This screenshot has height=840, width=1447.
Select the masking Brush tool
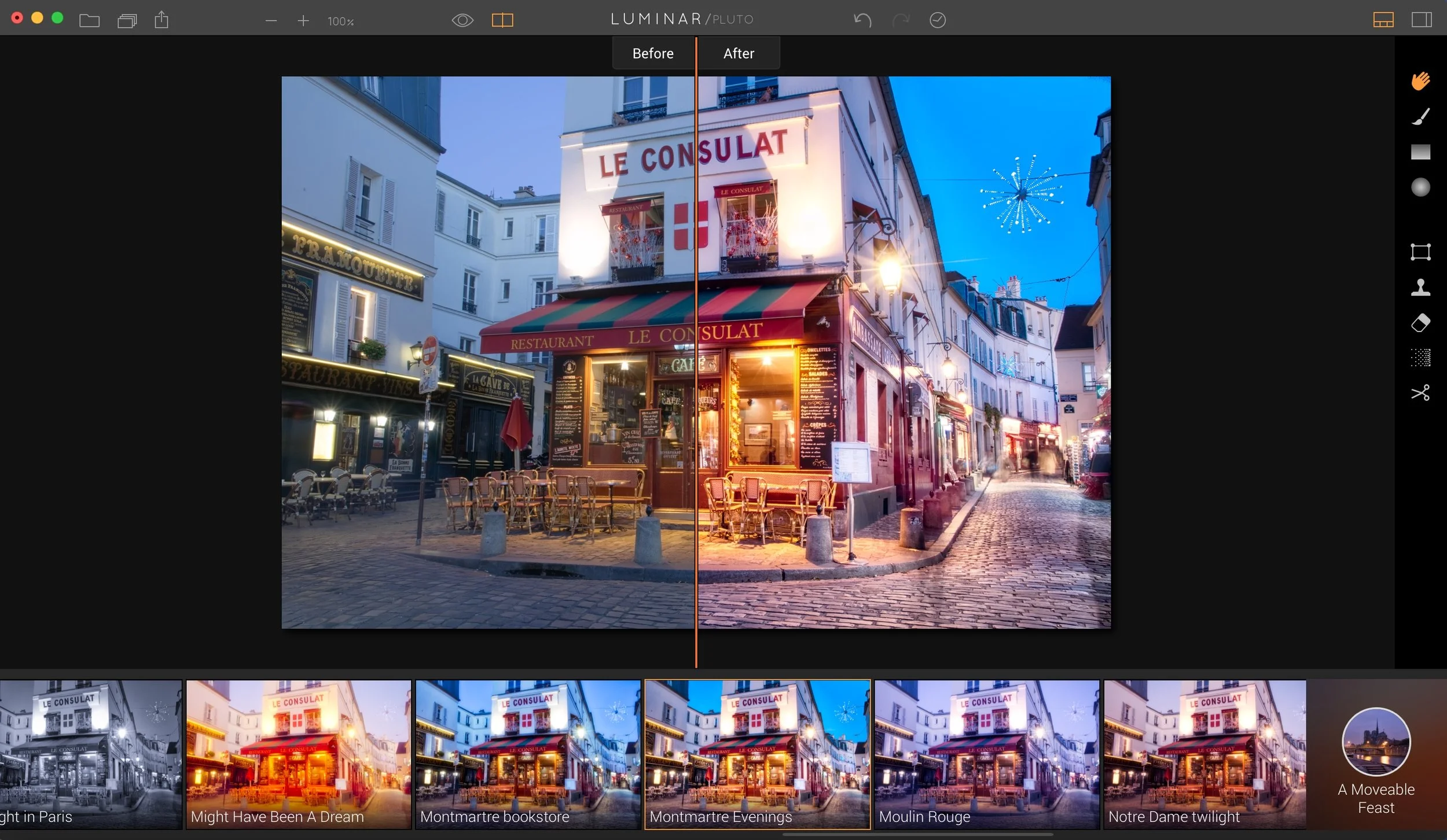click(x=1420, y=116)
